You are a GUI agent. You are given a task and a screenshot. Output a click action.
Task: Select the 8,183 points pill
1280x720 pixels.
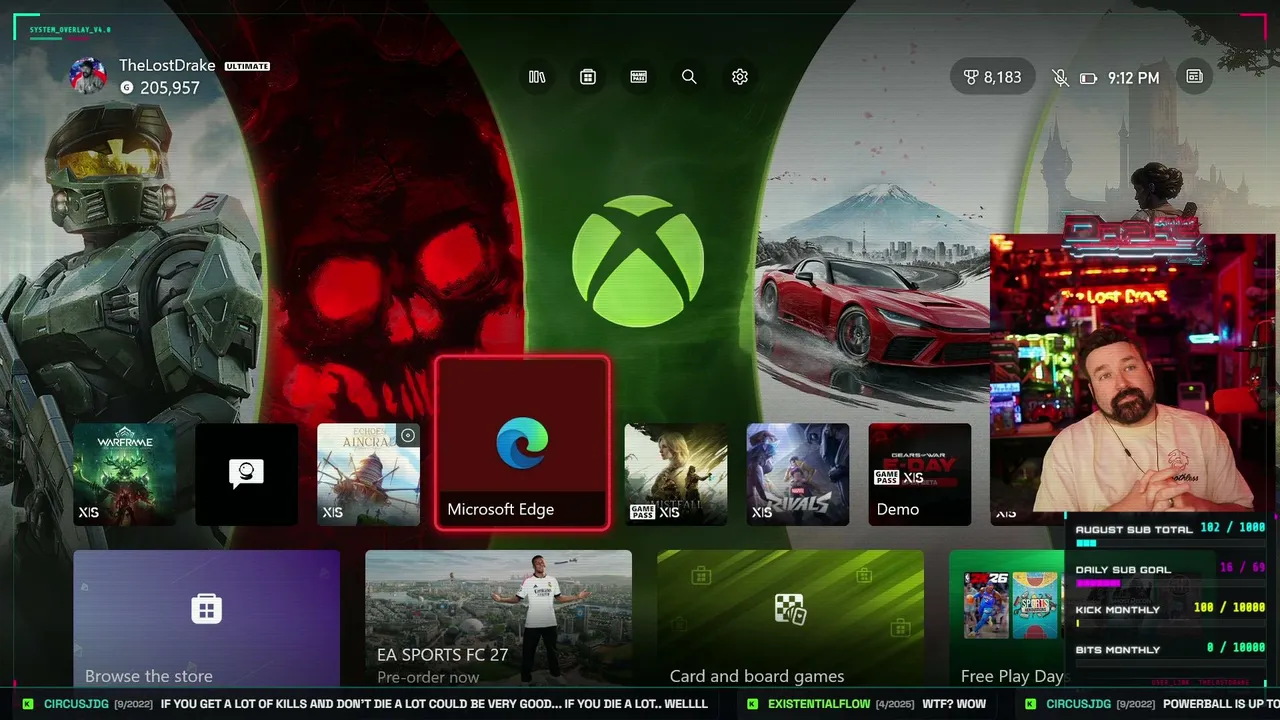[992, 77]
